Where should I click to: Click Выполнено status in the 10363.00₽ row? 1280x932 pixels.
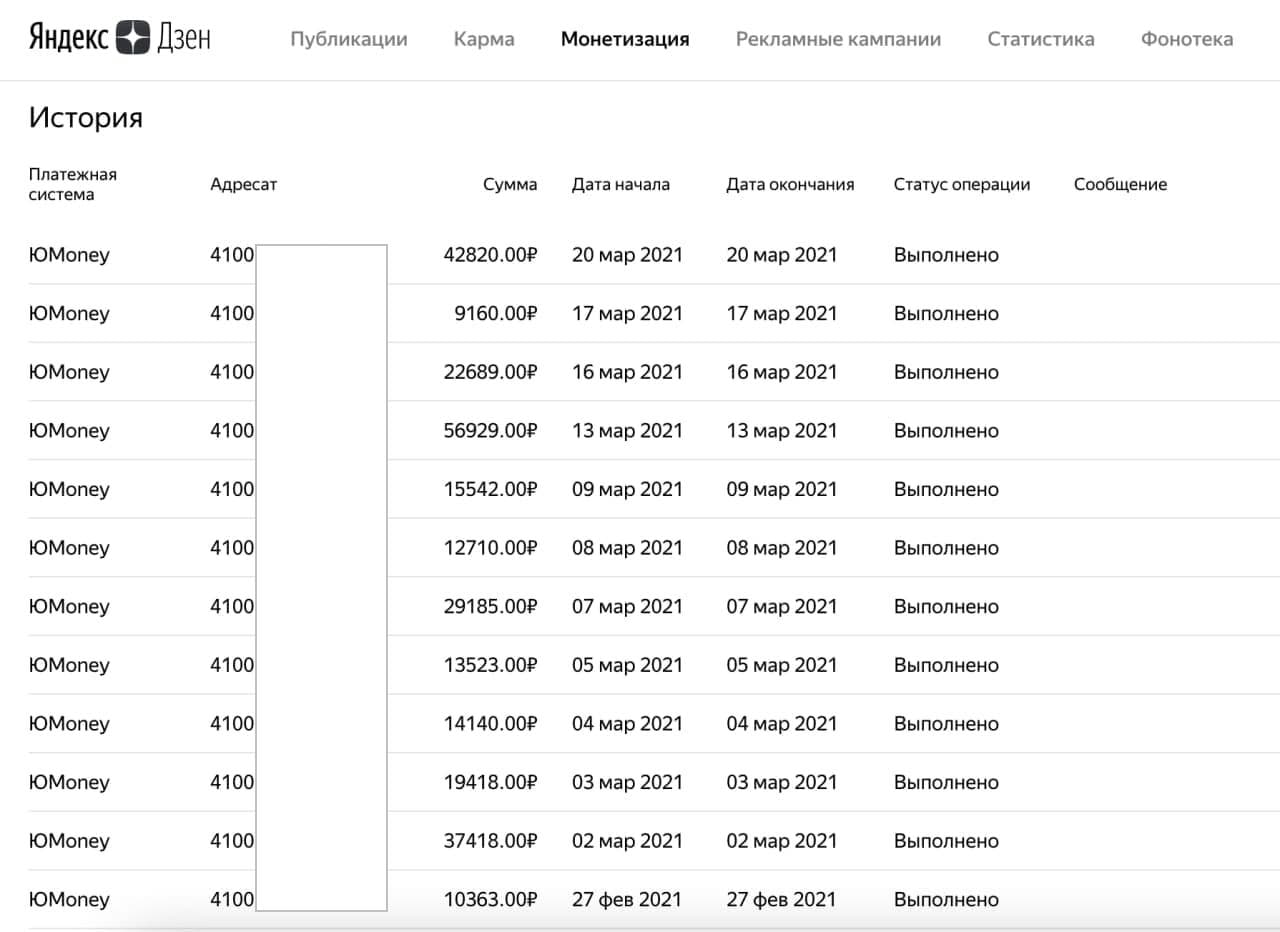tap(946, 900)
